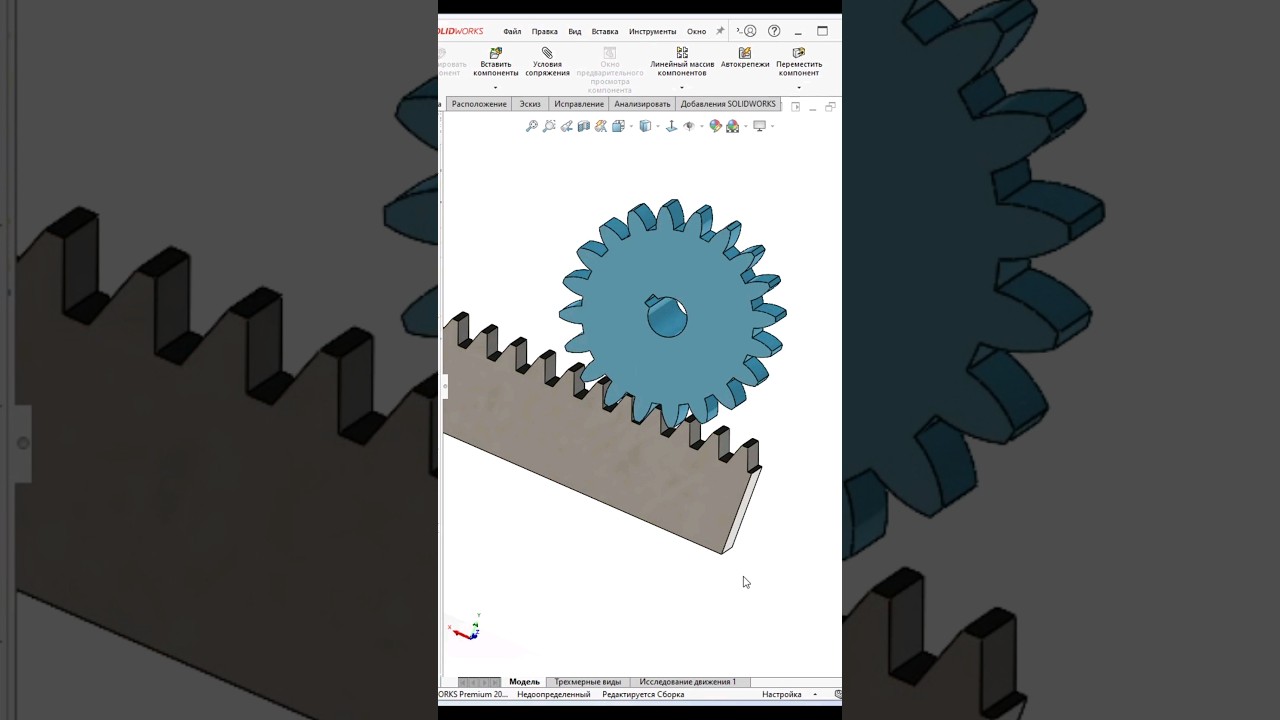Switch to the Расположение tab
Image resolution: width=1280 pixels, height=720 pixels.
[479, 104]
